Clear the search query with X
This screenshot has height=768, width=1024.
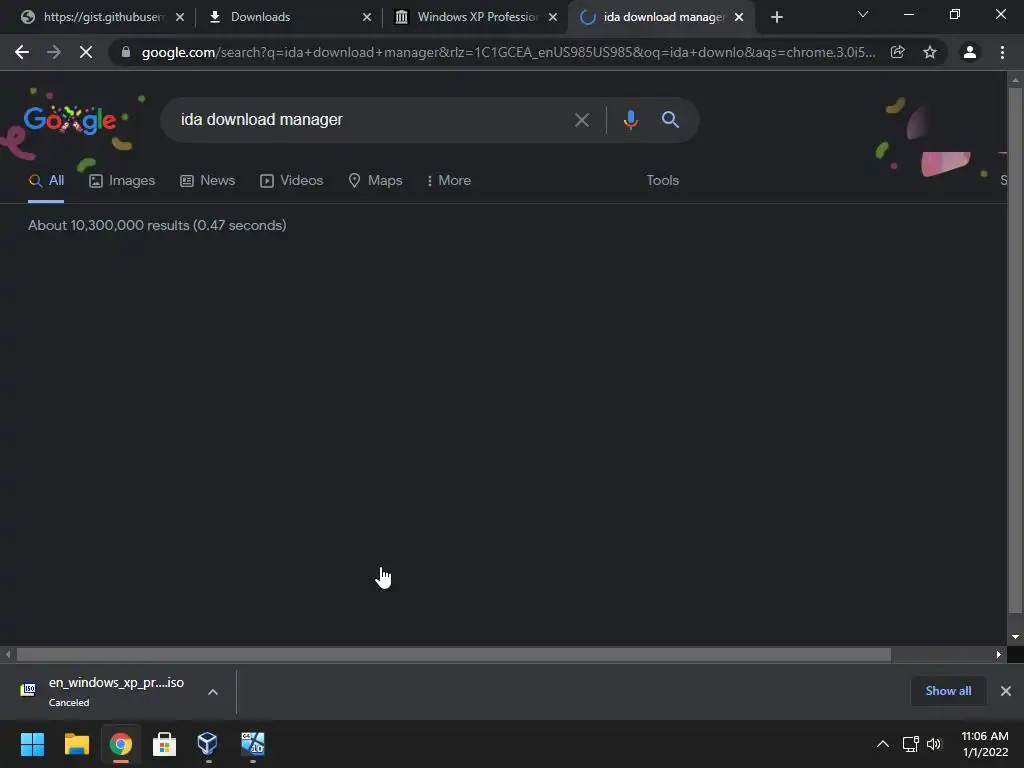tap(582, 120)
